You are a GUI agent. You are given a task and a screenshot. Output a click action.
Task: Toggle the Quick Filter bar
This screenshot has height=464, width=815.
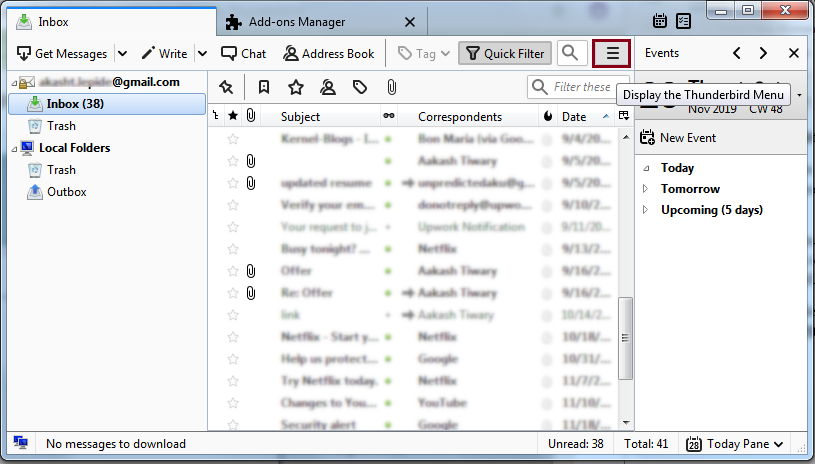[x=505, y=54]
